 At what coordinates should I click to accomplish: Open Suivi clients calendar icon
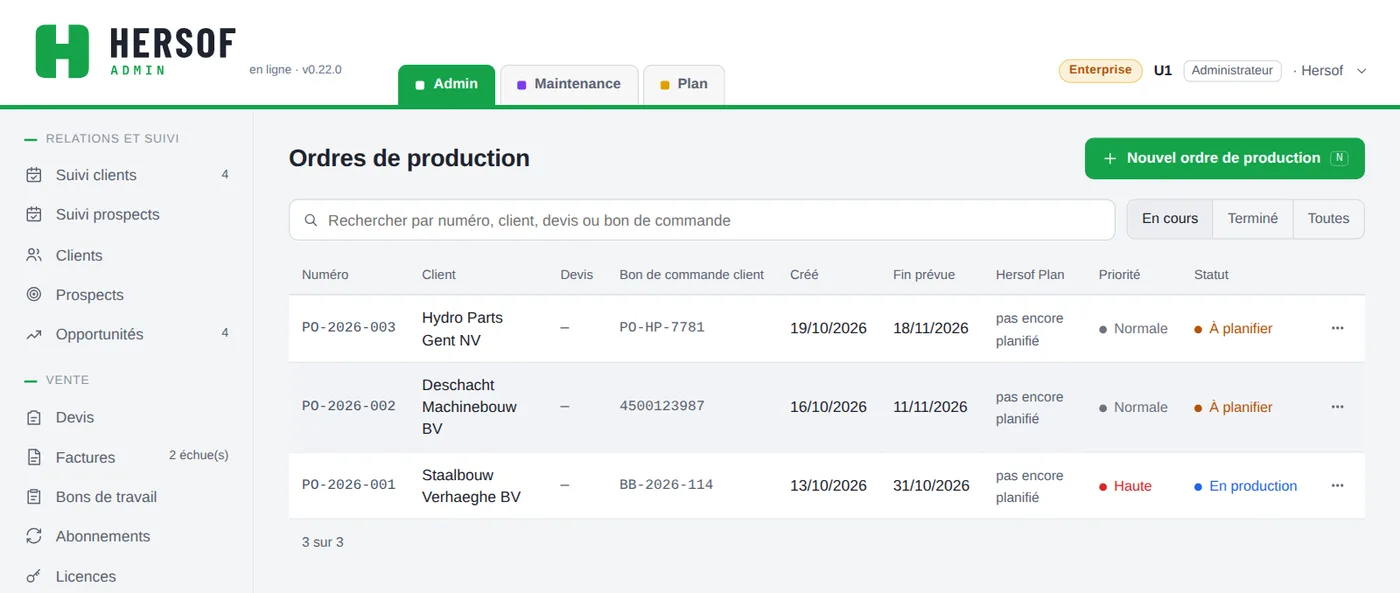[34, 175]
